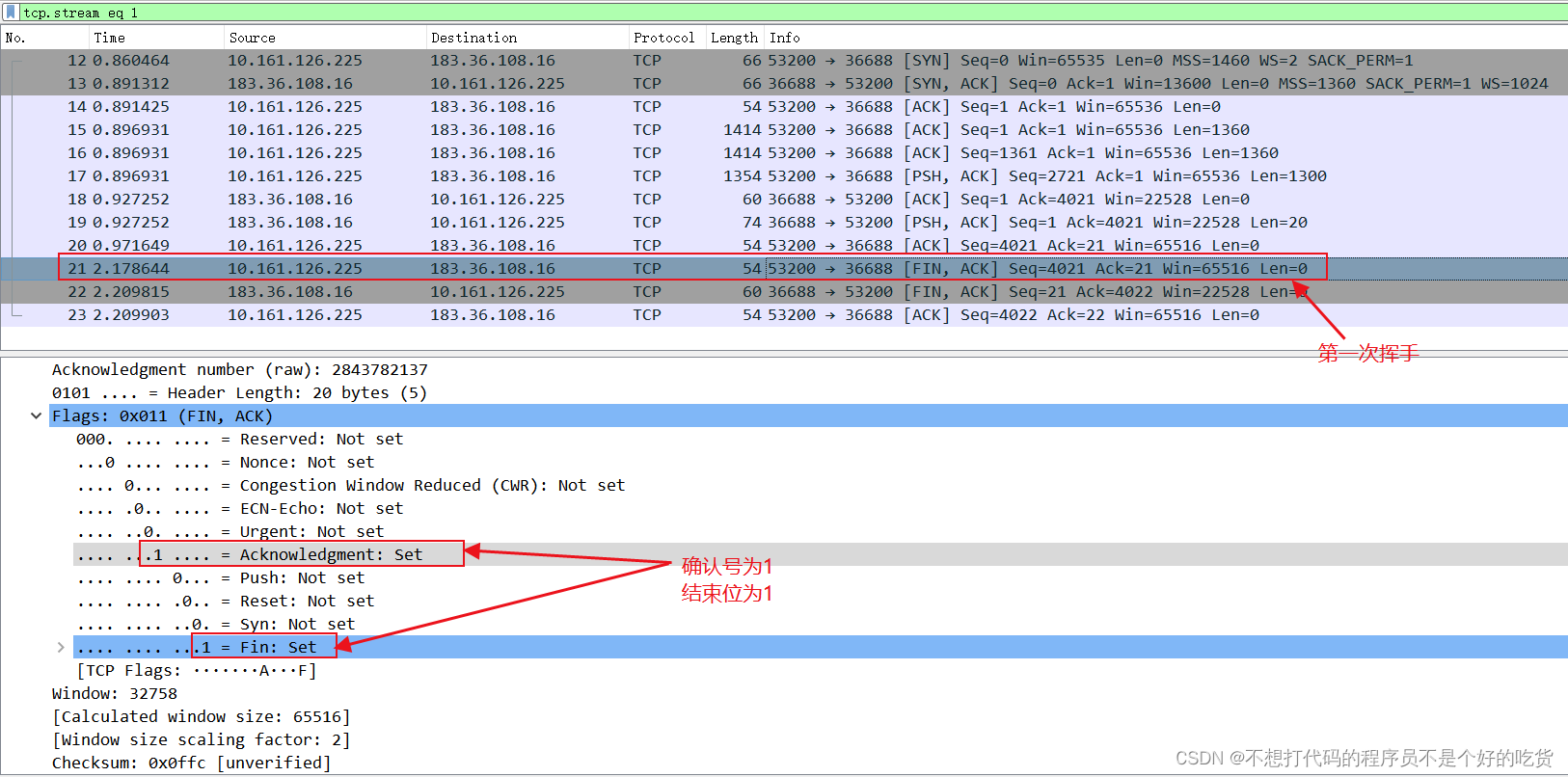1568x777 pixels.
Task: Select the Reserved: Not set flag line
Action: [239, 440]
